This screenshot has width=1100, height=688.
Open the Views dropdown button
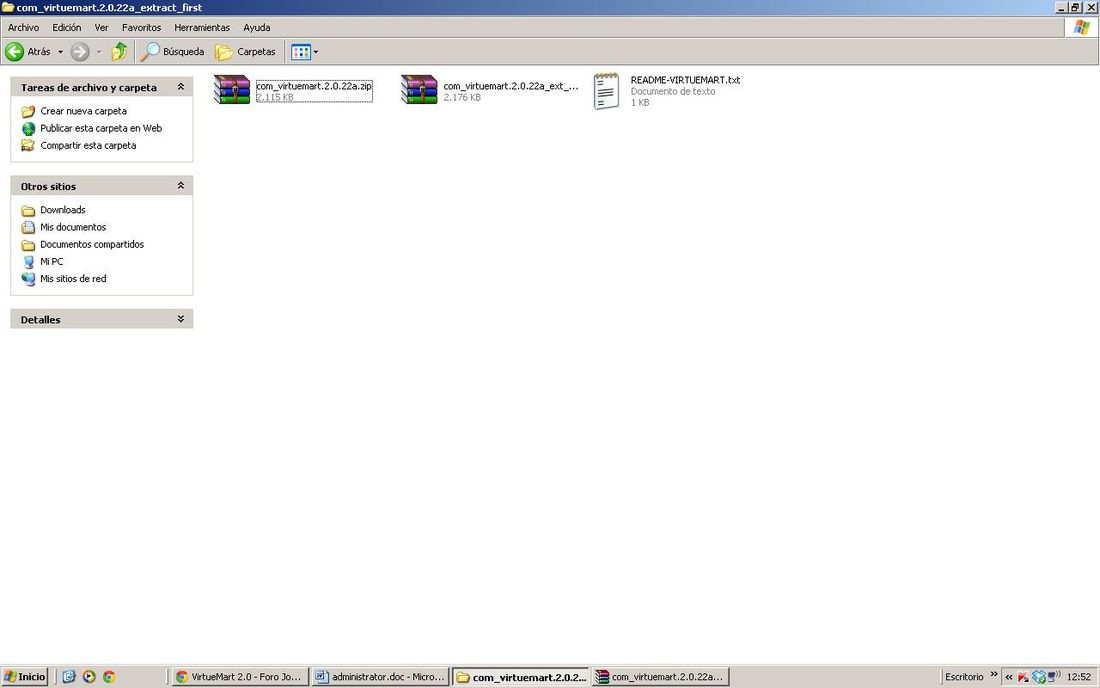304,52
